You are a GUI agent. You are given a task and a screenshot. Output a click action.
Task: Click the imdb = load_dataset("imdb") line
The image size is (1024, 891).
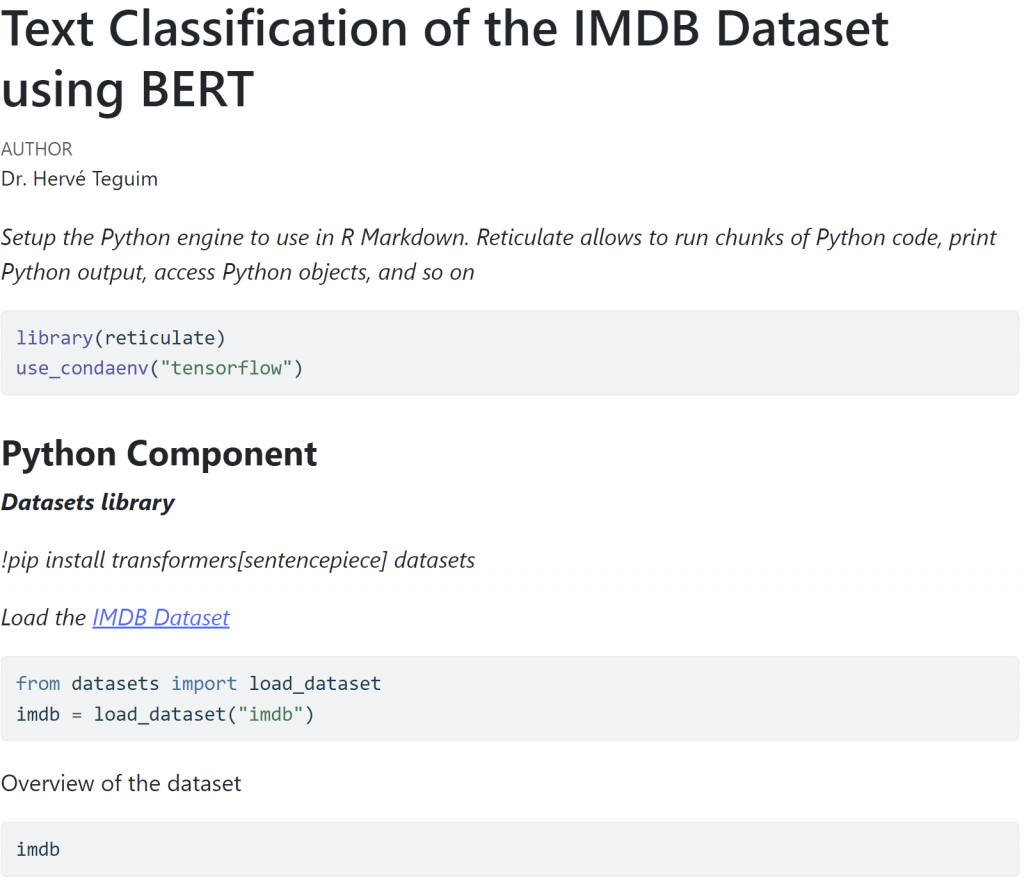click(165, 715)
